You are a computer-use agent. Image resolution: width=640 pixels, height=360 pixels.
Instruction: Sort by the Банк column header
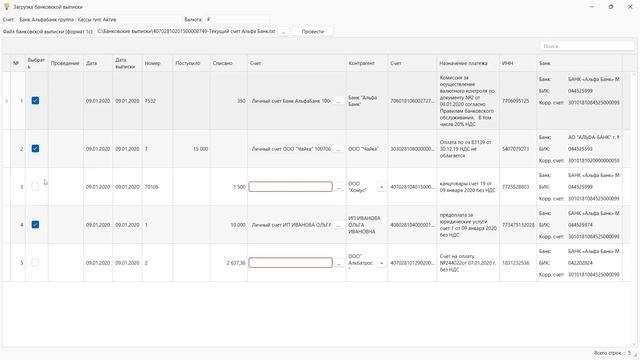click(579, 63)
